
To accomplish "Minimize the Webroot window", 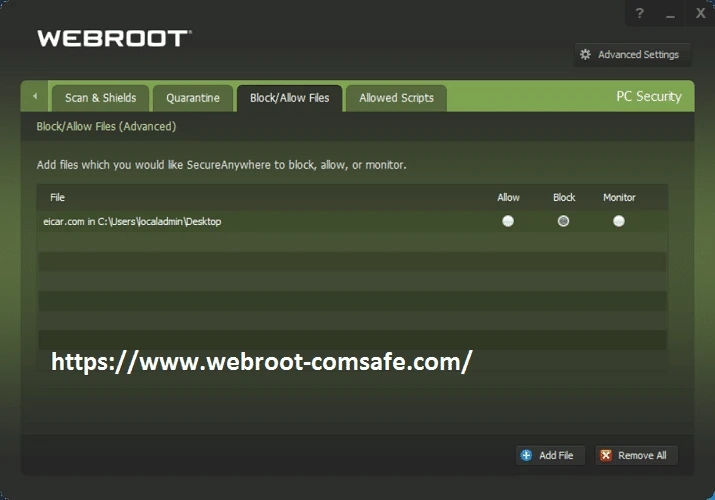I will coord(670,14).
